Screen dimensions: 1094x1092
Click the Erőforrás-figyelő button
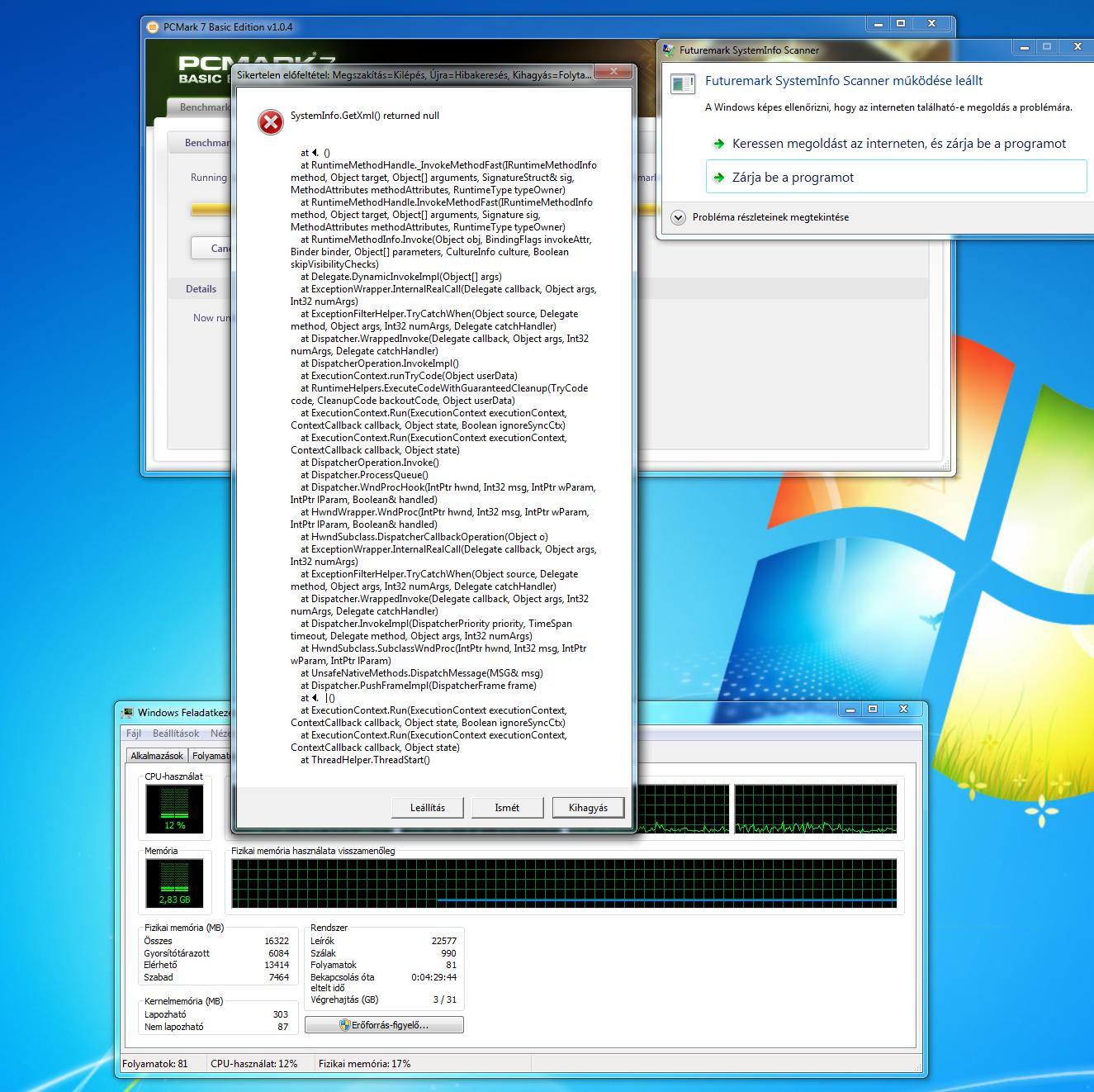[384, 1025]
